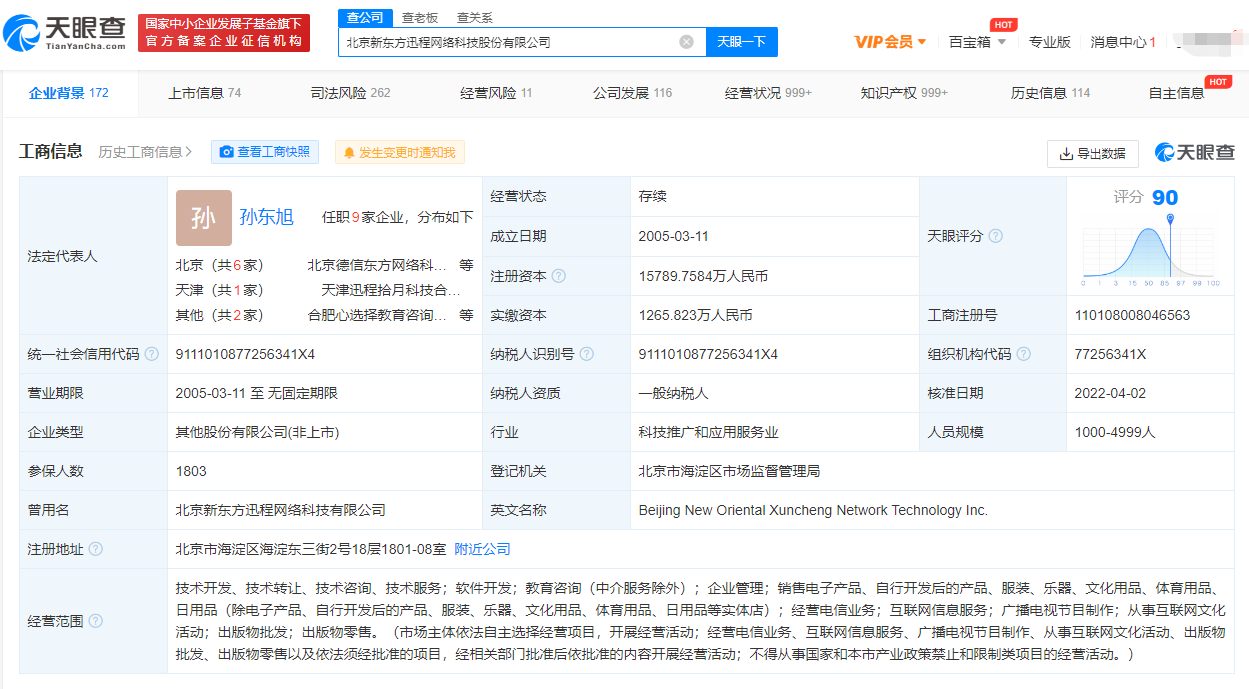Open the VIP会员 dropdown

click(890, 42)
